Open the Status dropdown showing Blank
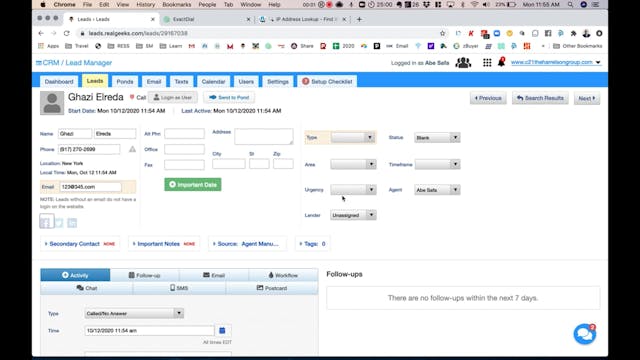 pos(437,138)
